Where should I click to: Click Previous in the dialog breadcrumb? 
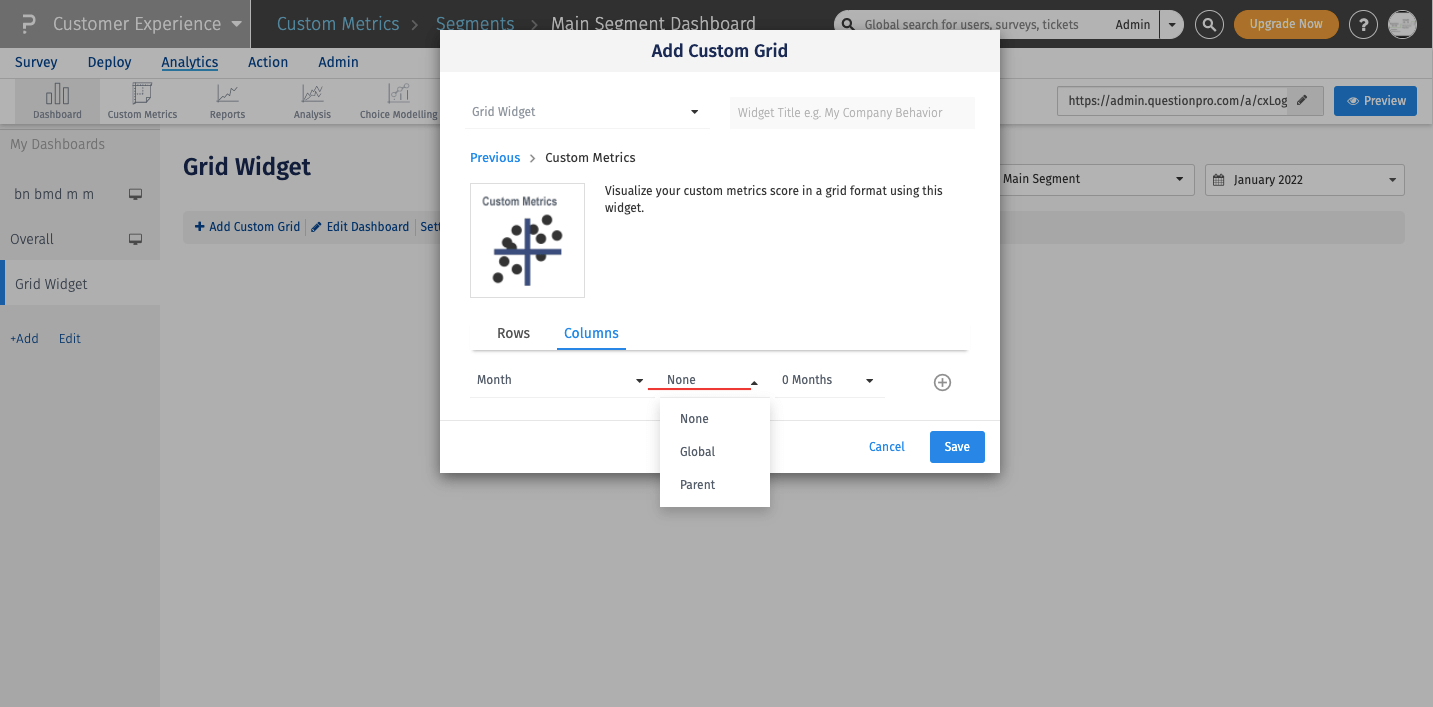click(x=494, y=157)
